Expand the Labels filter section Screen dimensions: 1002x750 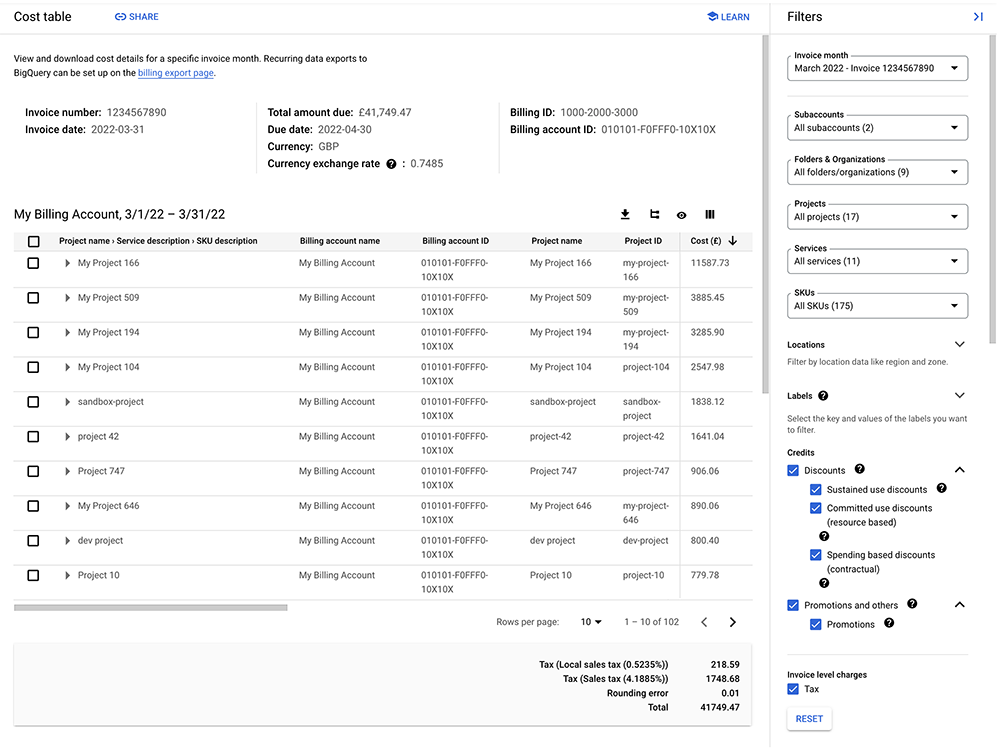tap(959, 395)
